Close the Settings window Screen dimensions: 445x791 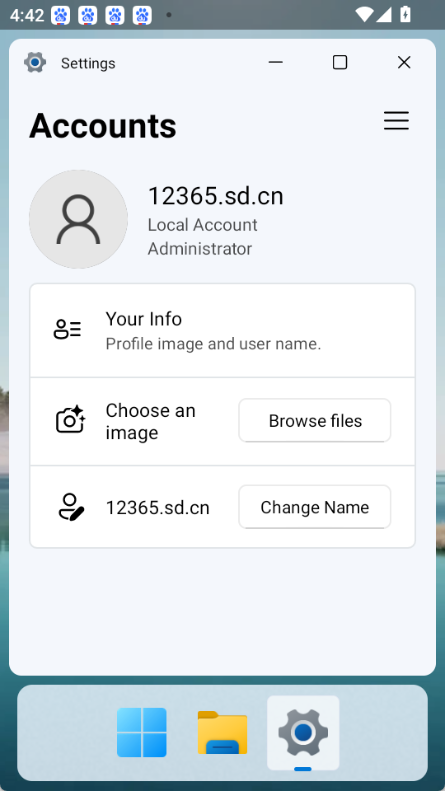tap(404, 62)
